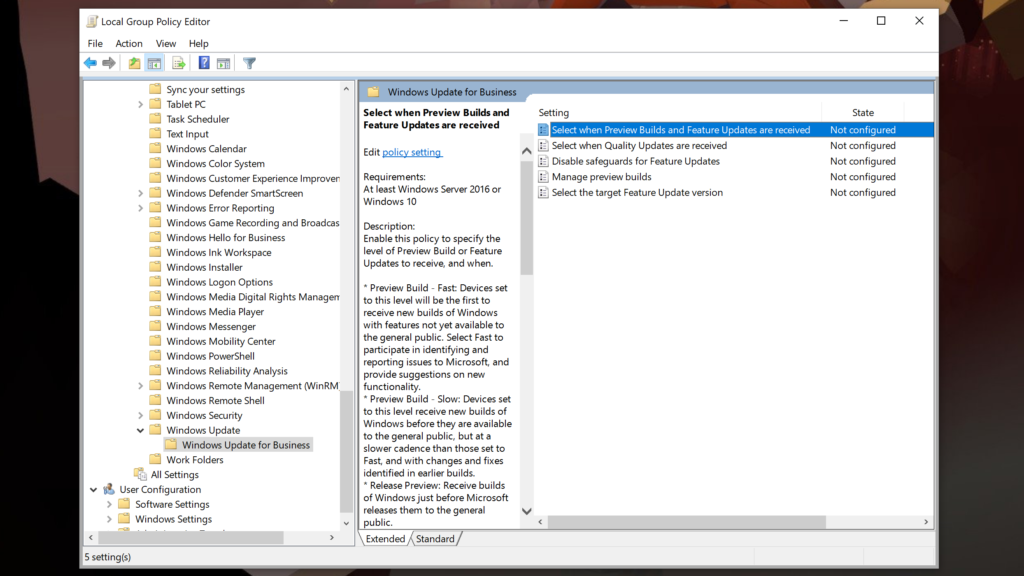
Task: Open Help via blue question-mark icon
Action: coord(204,63)
